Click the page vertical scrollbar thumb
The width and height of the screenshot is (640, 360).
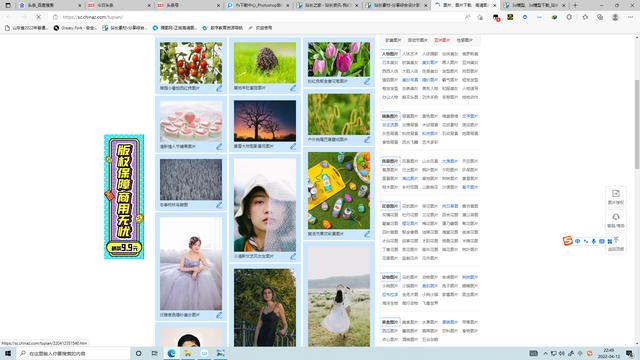[x=637, y=124]
